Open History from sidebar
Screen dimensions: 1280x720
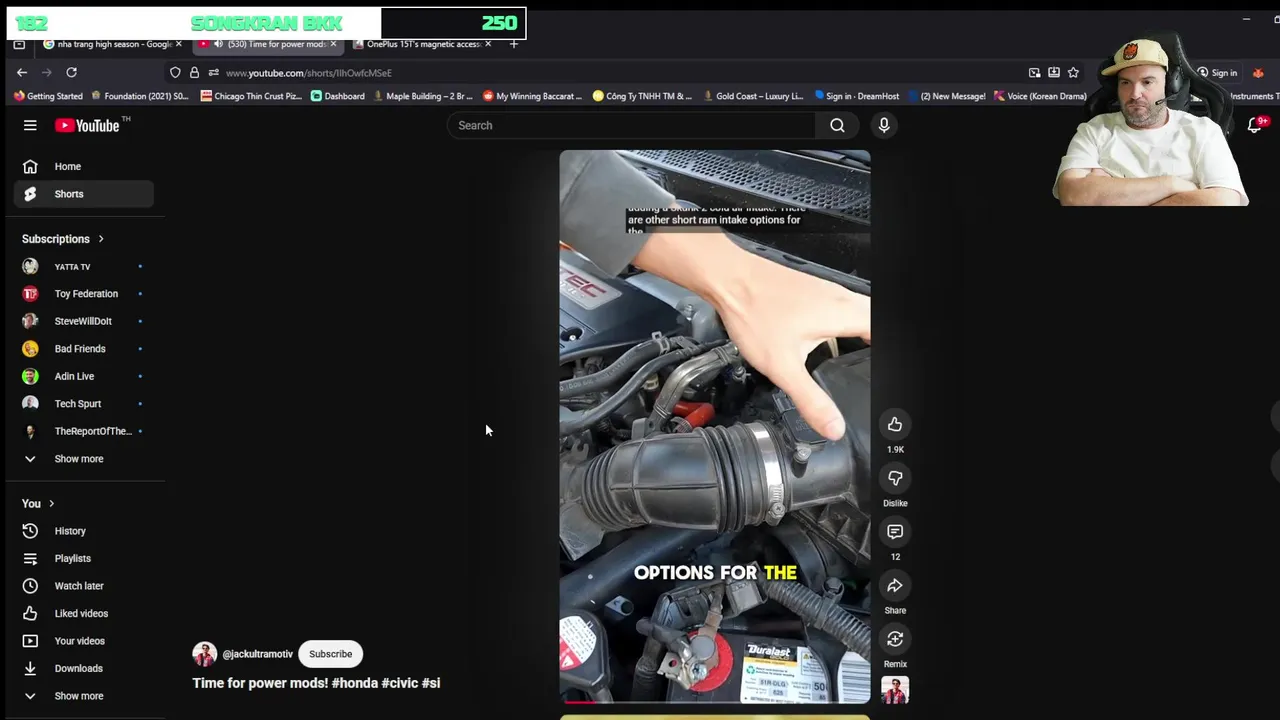click(x=84, y=531)
